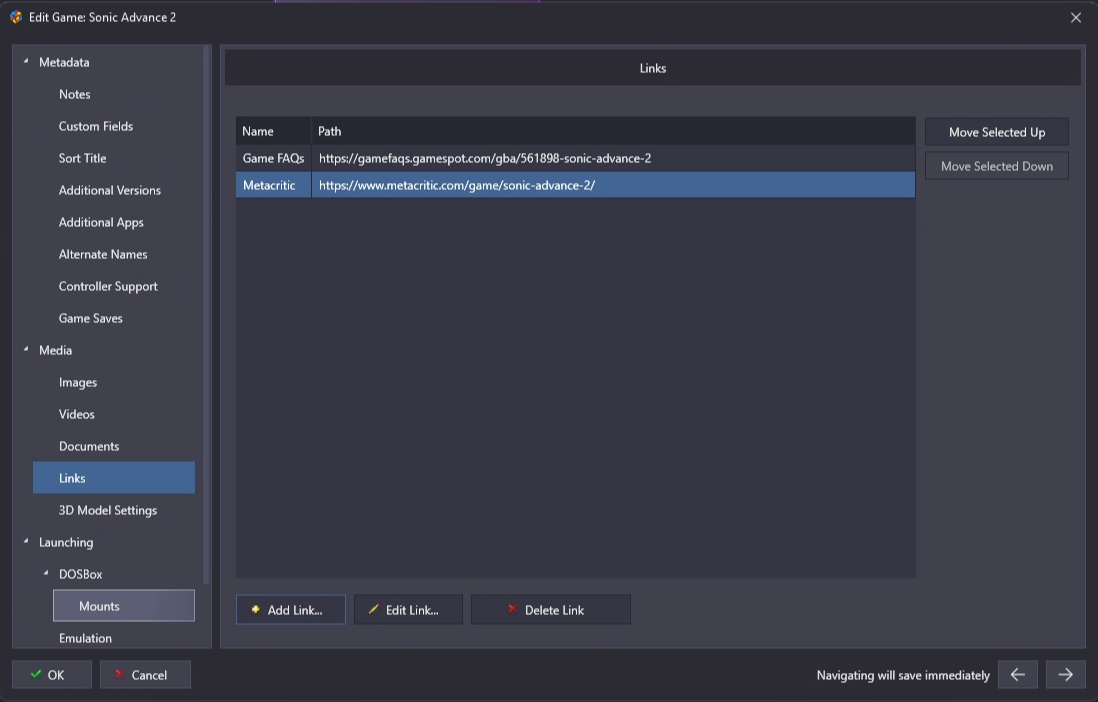Open the Notes page
The width and height of the screenshot is (1098, 702).
tap(74, 95)
